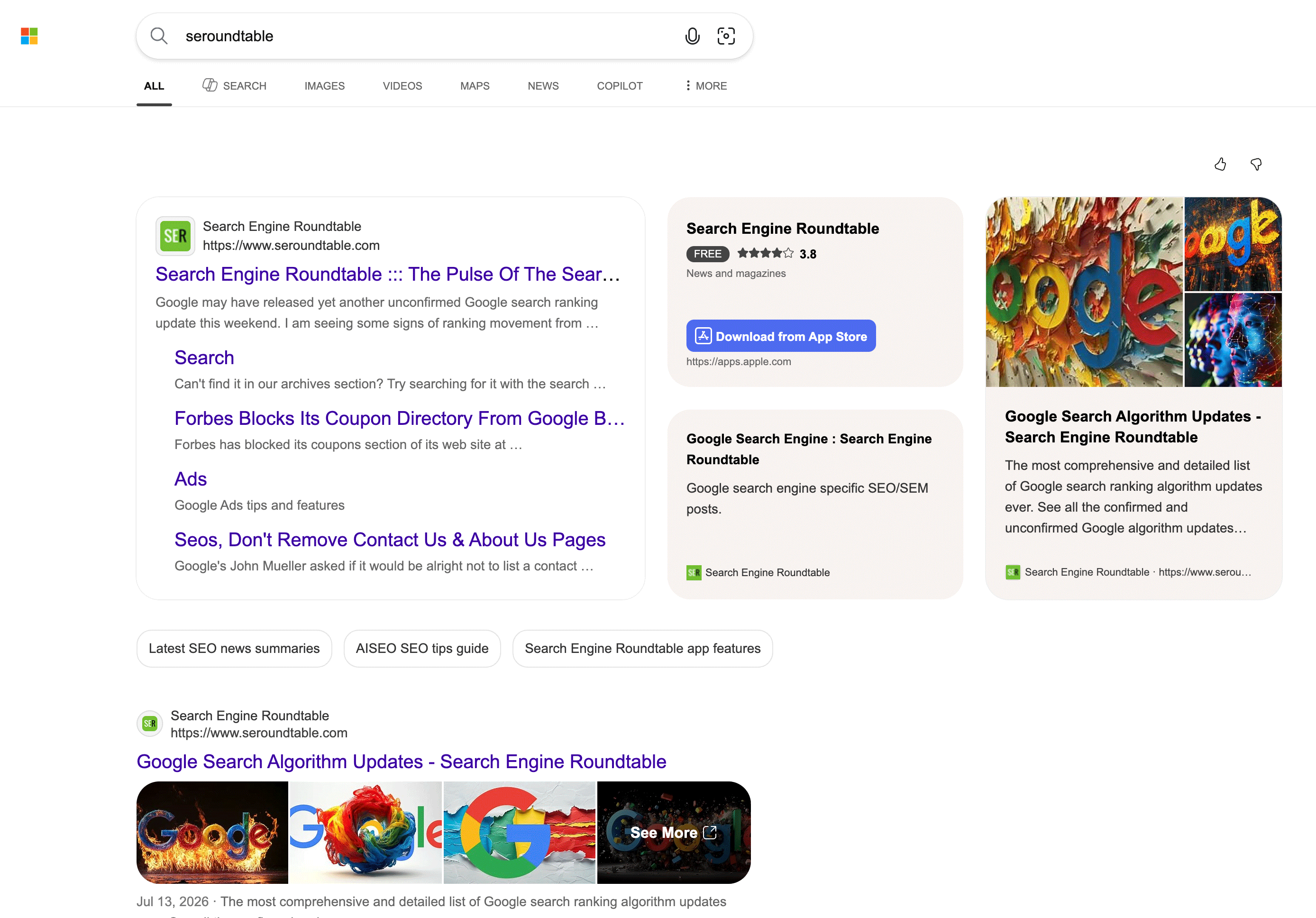Click the FREE price badge
Screen dimensions: 1316x918
[x=708, y=254]
